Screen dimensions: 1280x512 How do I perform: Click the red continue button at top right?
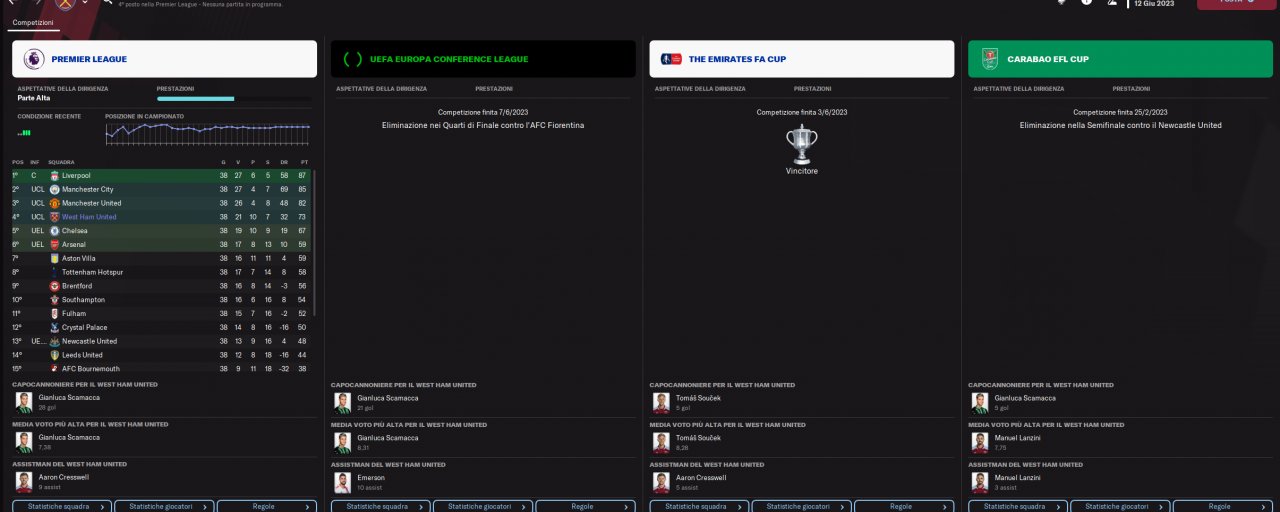pos(1235,3)
